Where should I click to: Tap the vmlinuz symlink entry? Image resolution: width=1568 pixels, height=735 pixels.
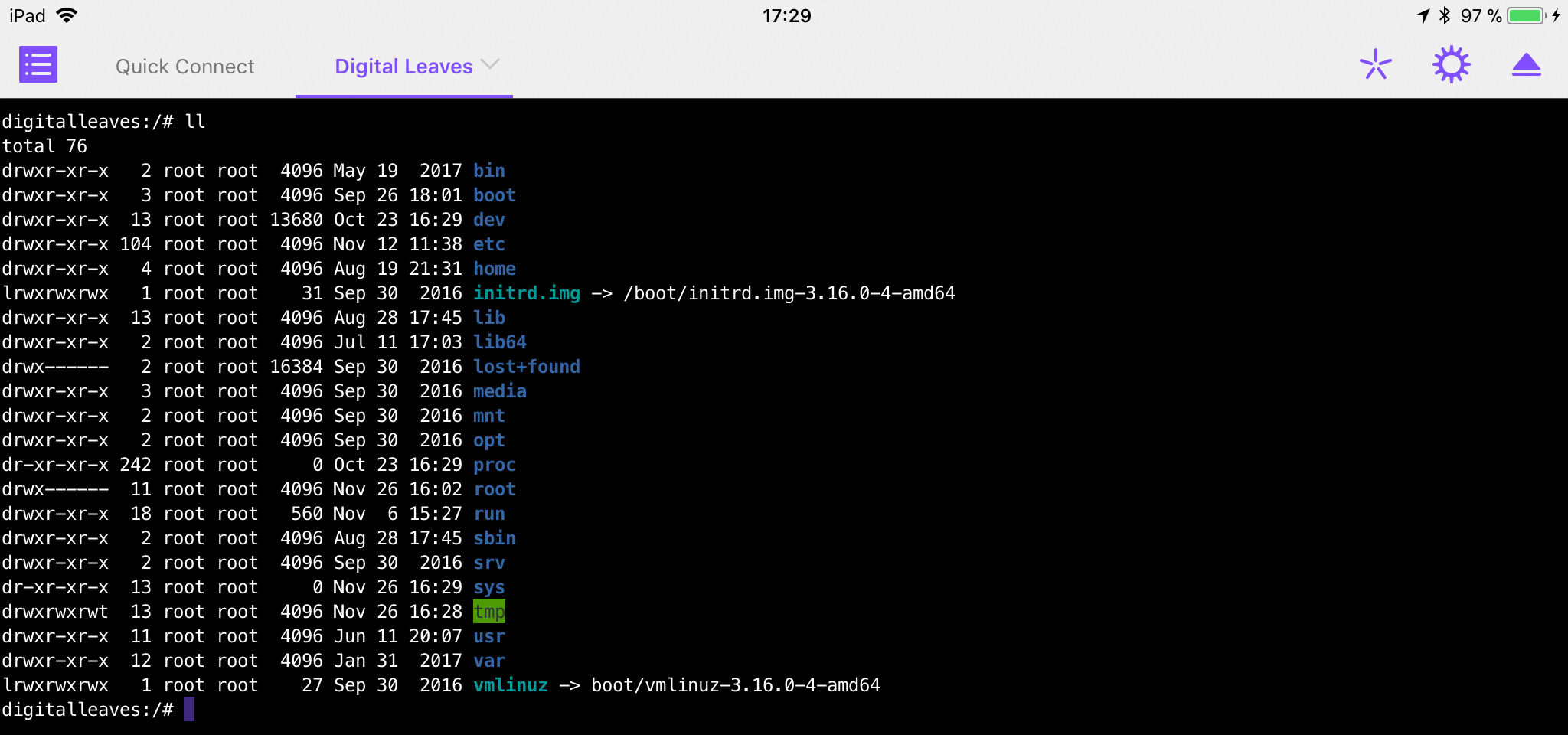(x=511, y=685)
